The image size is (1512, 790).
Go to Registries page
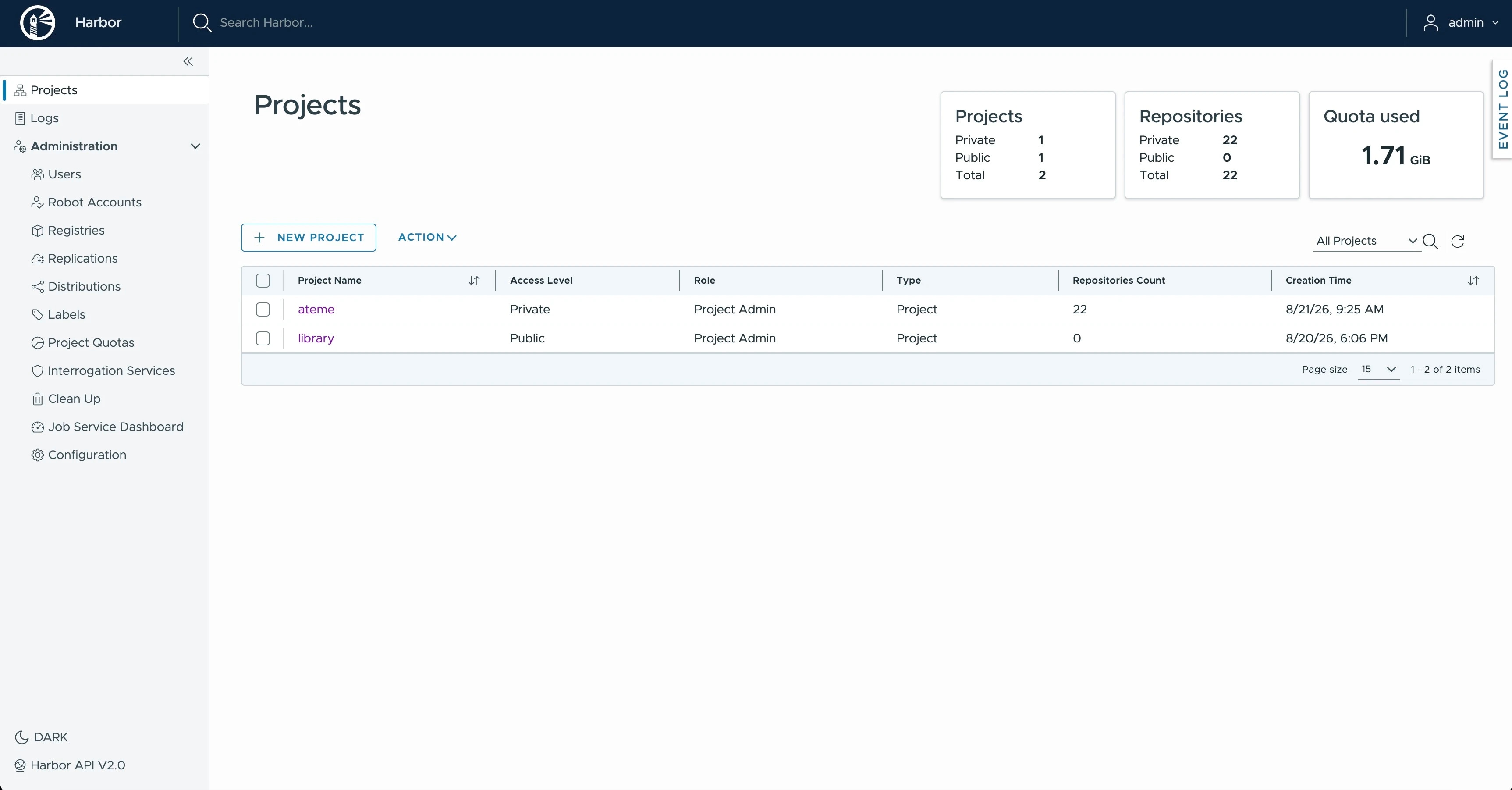(x=76, y=231)
